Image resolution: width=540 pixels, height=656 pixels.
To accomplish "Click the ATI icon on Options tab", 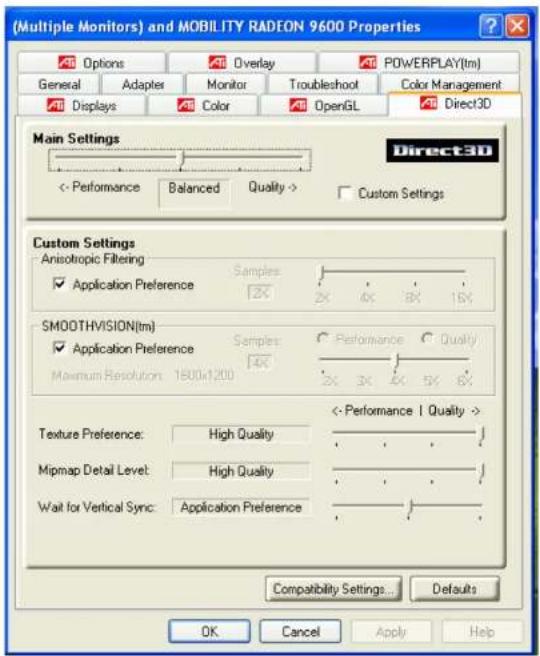I will coord(67,63).
